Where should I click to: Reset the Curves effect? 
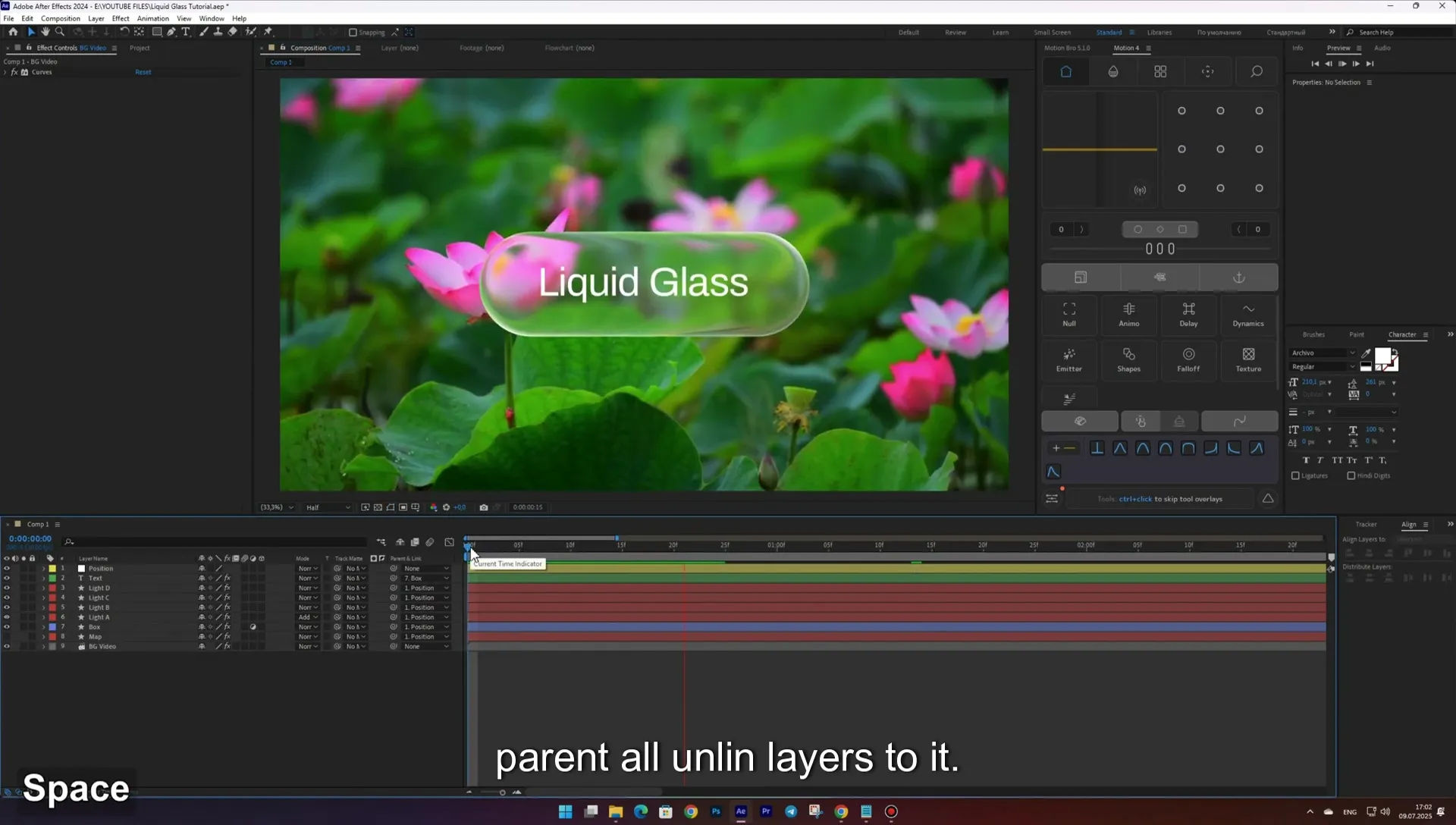(143, 72)
